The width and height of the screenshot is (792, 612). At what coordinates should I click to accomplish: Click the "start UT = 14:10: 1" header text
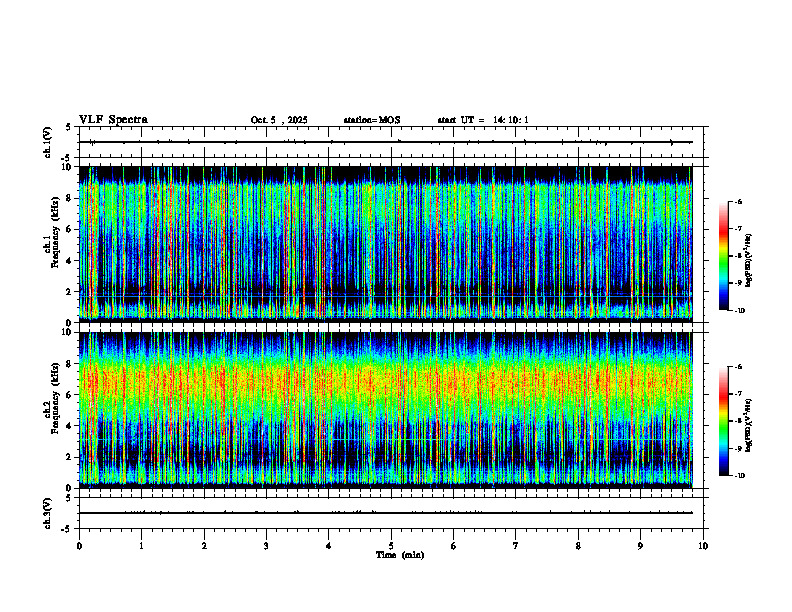[483, 120]
